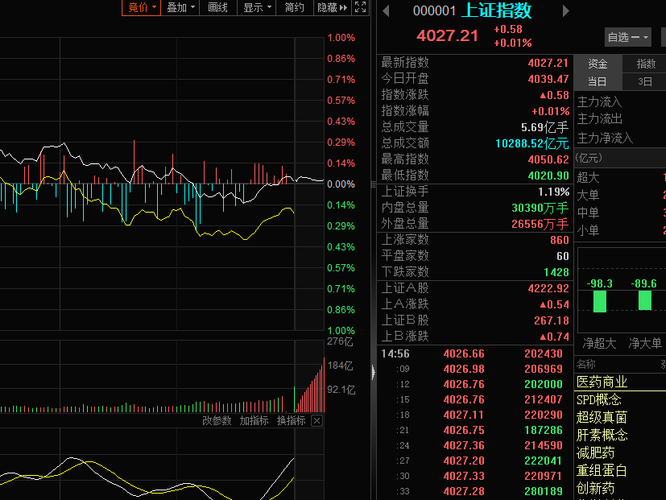Open the 显示 display dropdown
The width and height of the screenshot is (666, 500).
coord(257,7)
